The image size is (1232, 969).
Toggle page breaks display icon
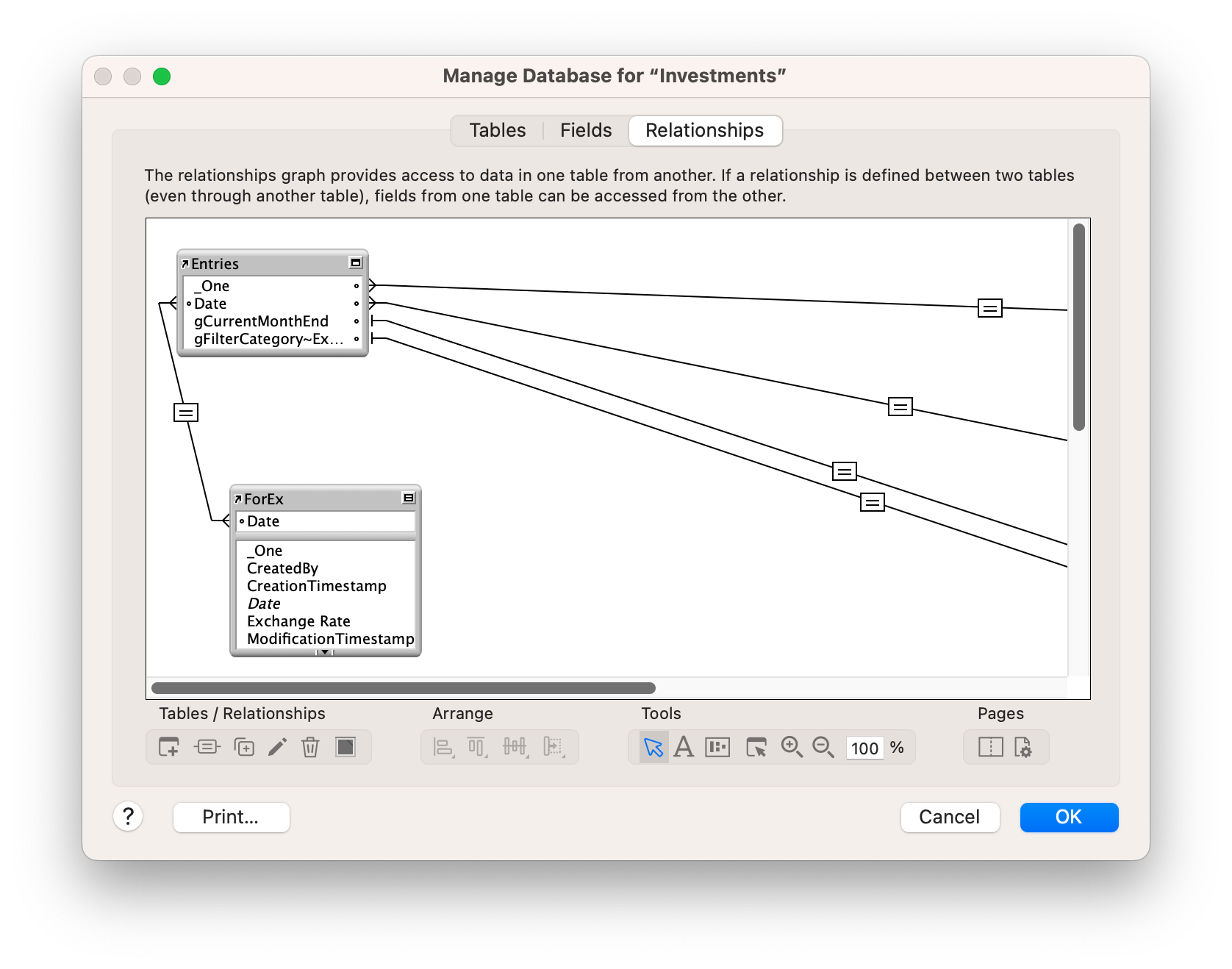(990, 747)
